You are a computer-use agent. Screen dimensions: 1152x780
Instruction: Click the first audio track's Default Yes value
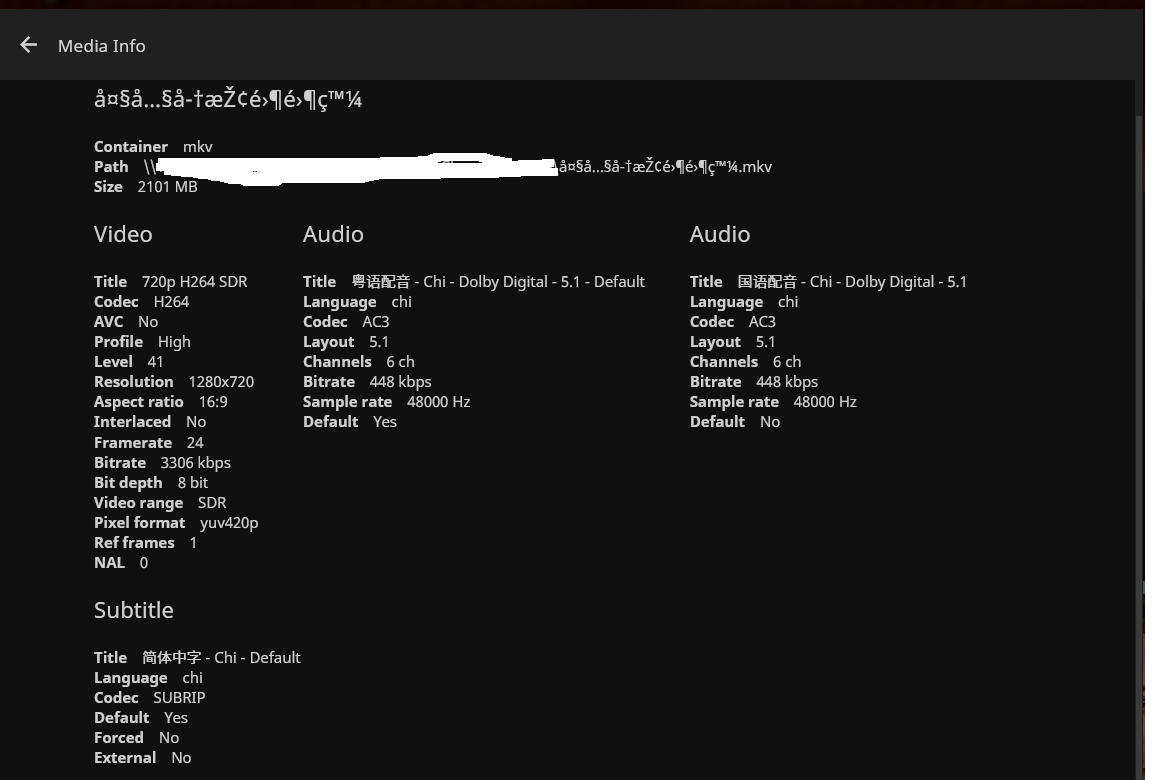point(385,422)
